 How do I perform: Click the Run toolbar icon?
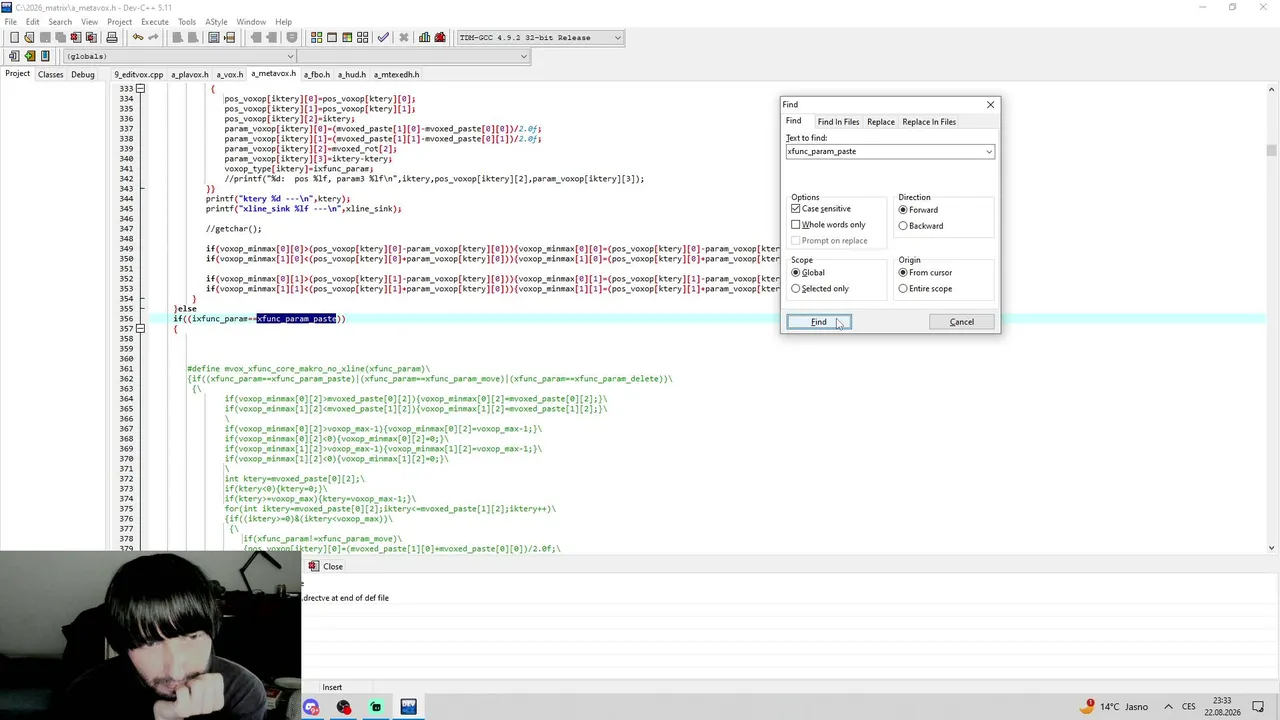click(x=332, y=37)
